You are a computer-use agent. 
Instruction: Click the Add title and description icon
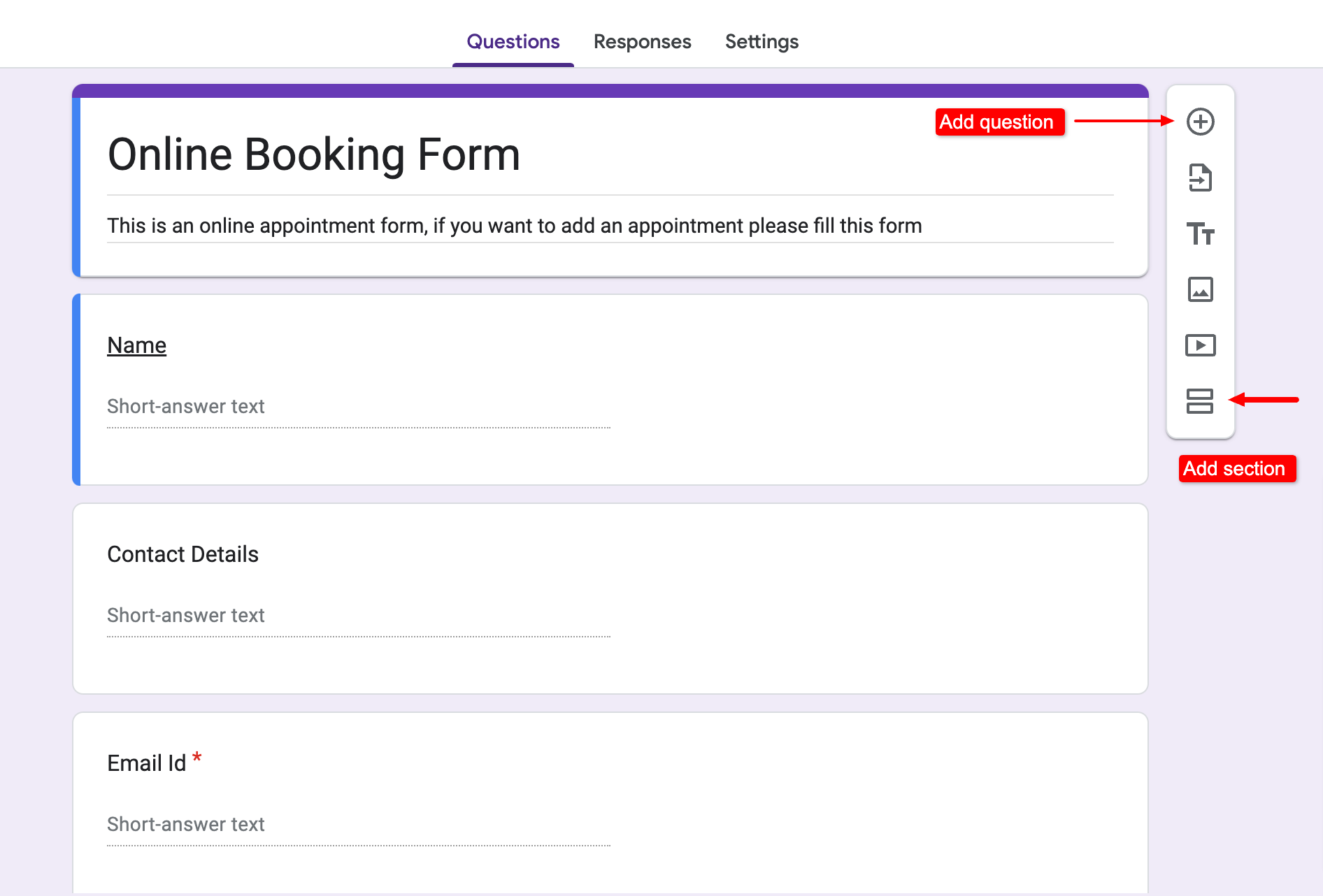[1200, 234]
